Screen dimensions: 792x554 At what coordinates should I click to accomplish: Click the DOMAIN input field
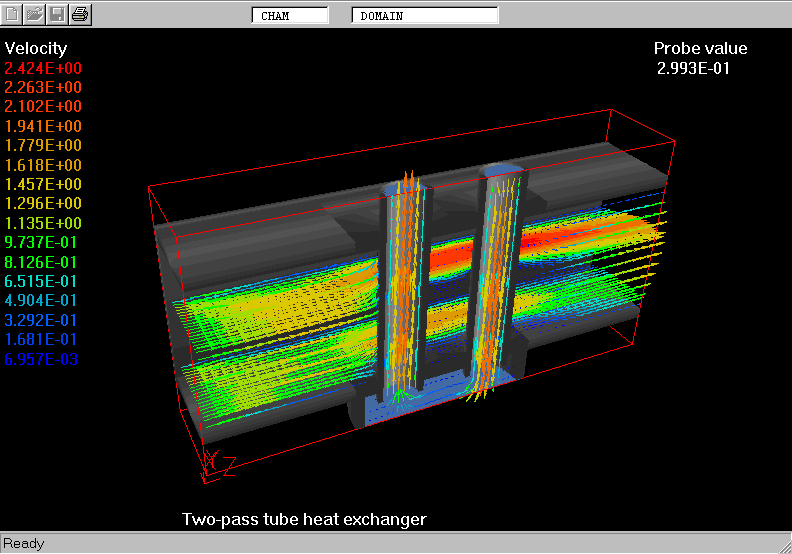[425, 16]
